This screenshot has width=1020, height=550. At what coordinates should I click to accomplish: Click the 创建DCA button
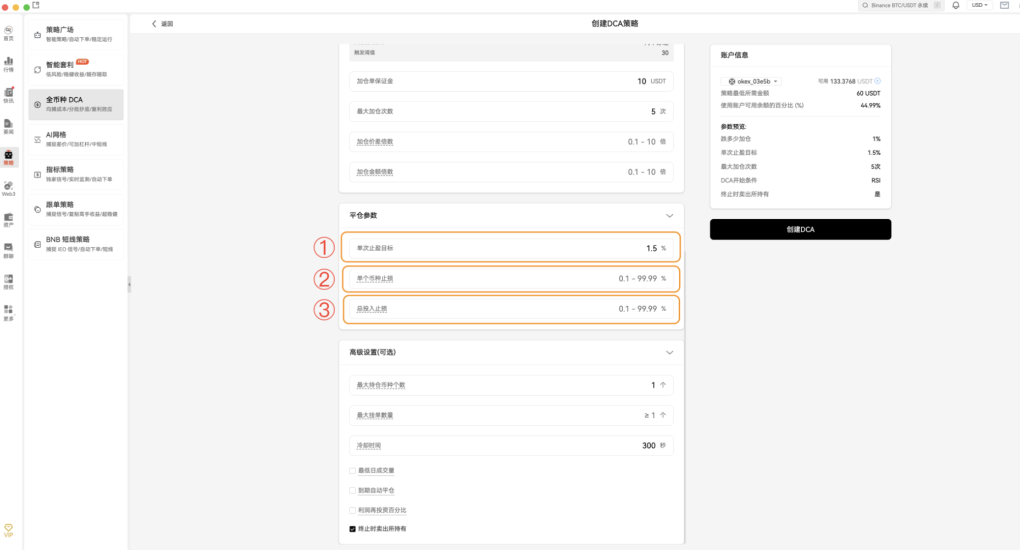(x=800, y=230)
